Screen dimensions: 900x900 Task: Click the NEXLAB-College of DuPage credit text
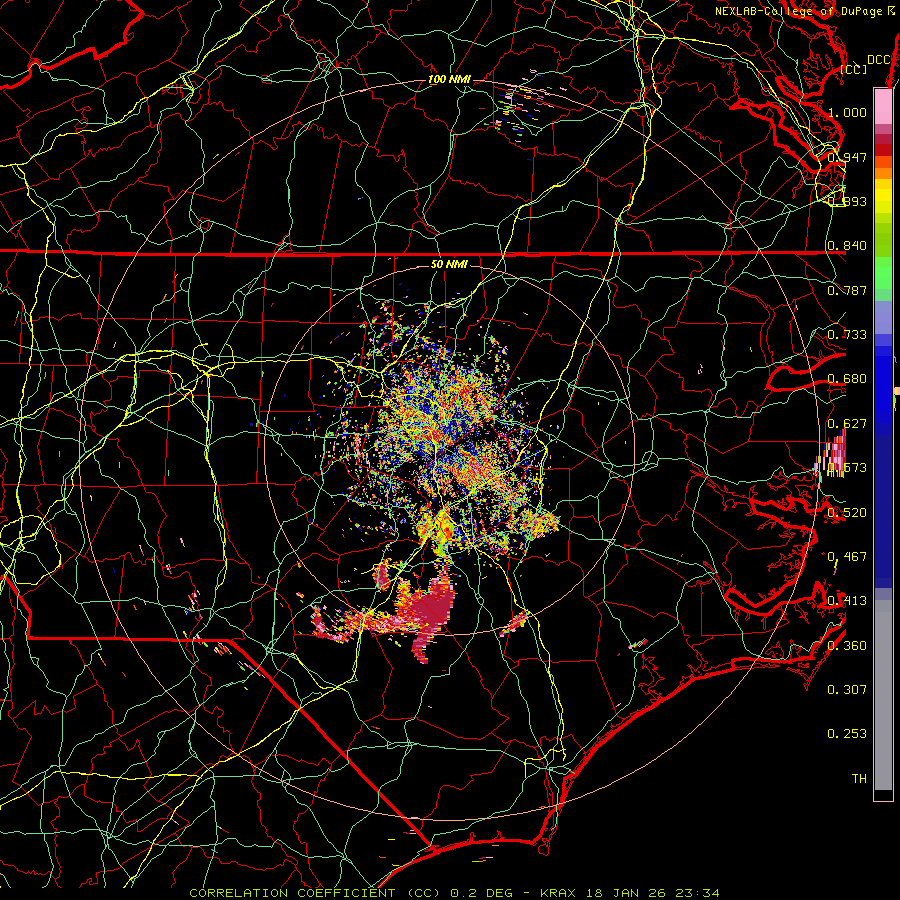[x=801, y=11]
